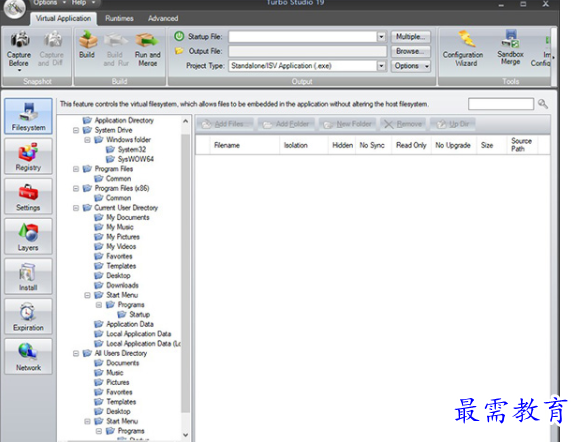
Task: Open the Install panel
Action: (x=28, y=276)
